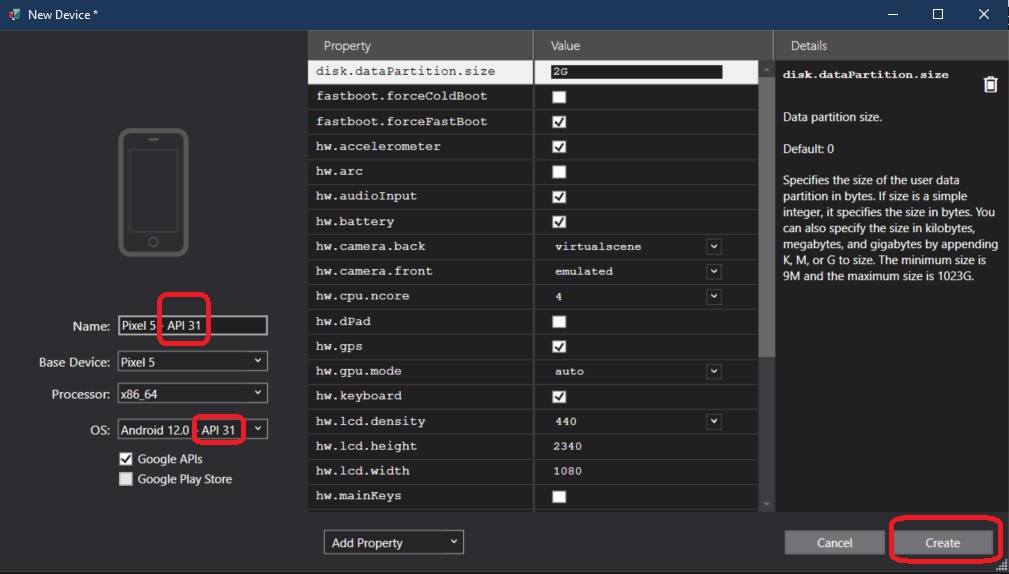Screen dimensions: 1009x574
Task: Click the device Name input field
Action: pyautogui.click(x=192, y=326)
